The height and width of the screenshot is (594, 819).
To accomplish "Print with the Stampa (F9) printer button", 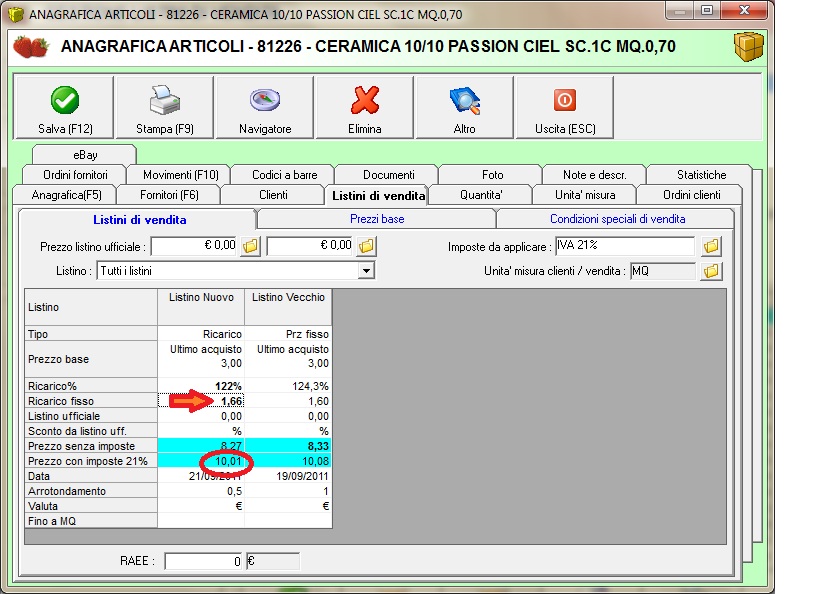I will click(165, 108).
